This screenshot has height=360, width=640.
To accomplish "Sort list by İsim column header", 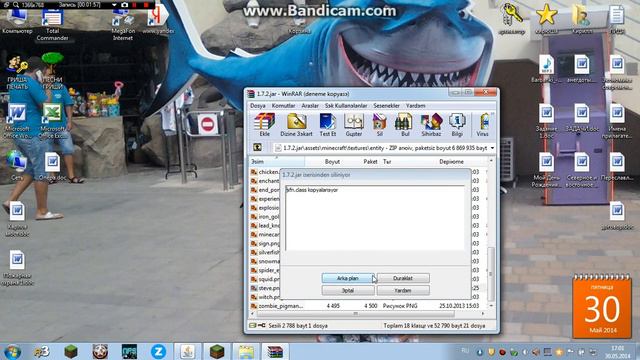I will point(277,162).
